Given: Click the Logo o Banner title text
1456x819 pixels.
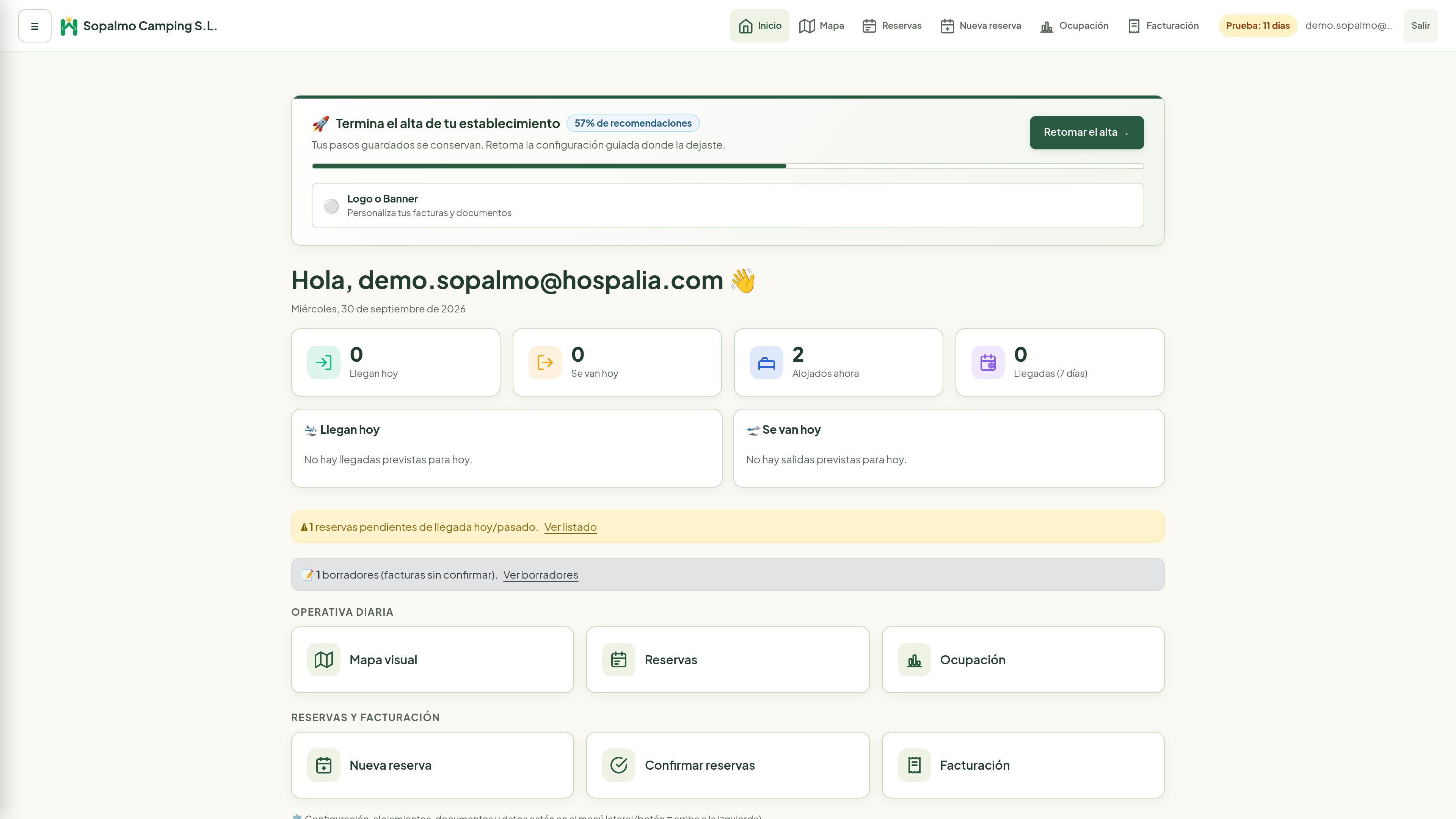Looking at the screenshot, I should coord(383,199).
